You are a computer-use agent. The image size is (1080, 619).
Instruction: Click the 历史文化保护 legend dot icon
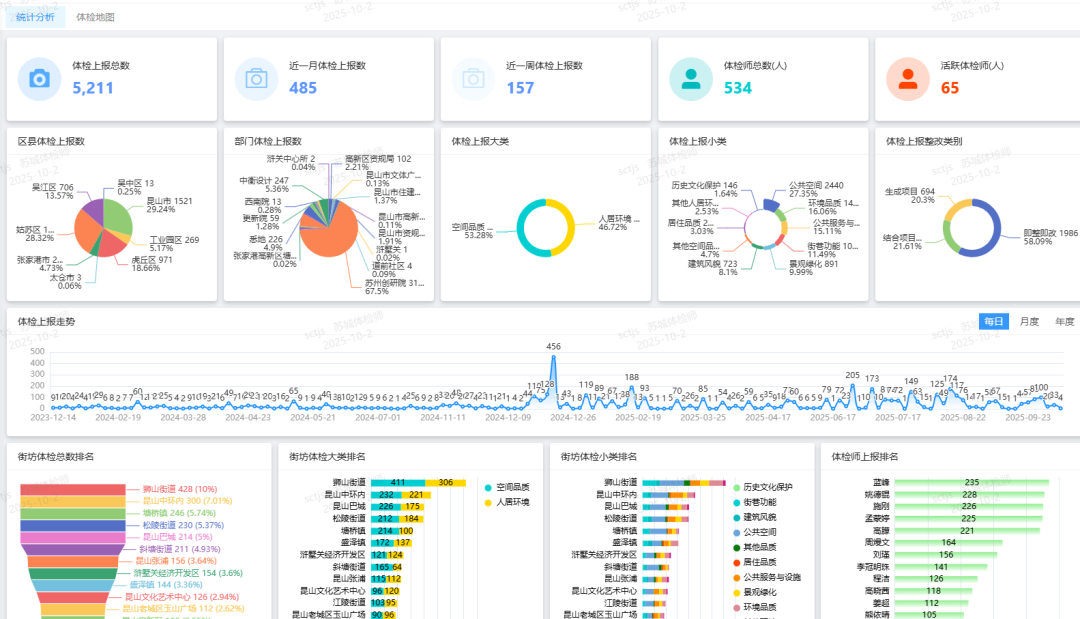click(x=736, y=487)
